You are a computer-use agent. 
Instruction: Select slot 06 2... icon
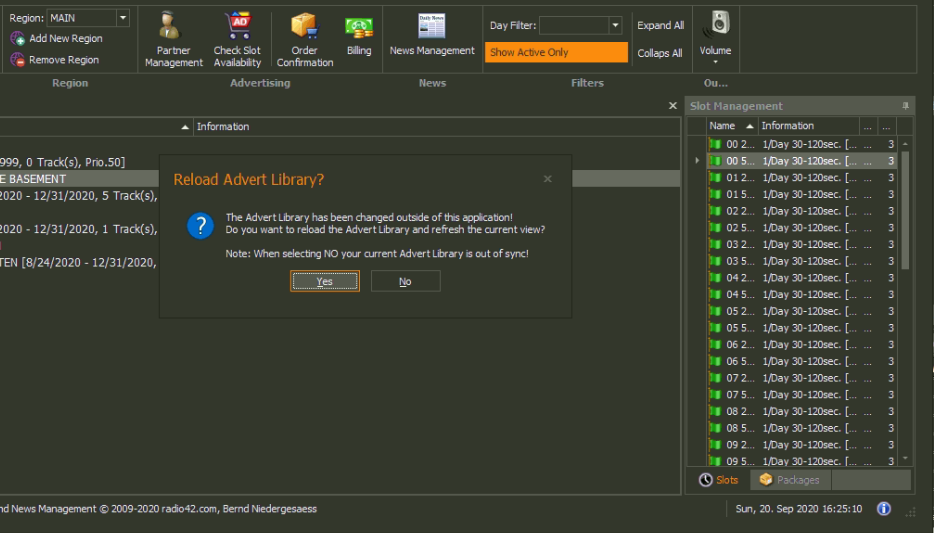[715, 344]
